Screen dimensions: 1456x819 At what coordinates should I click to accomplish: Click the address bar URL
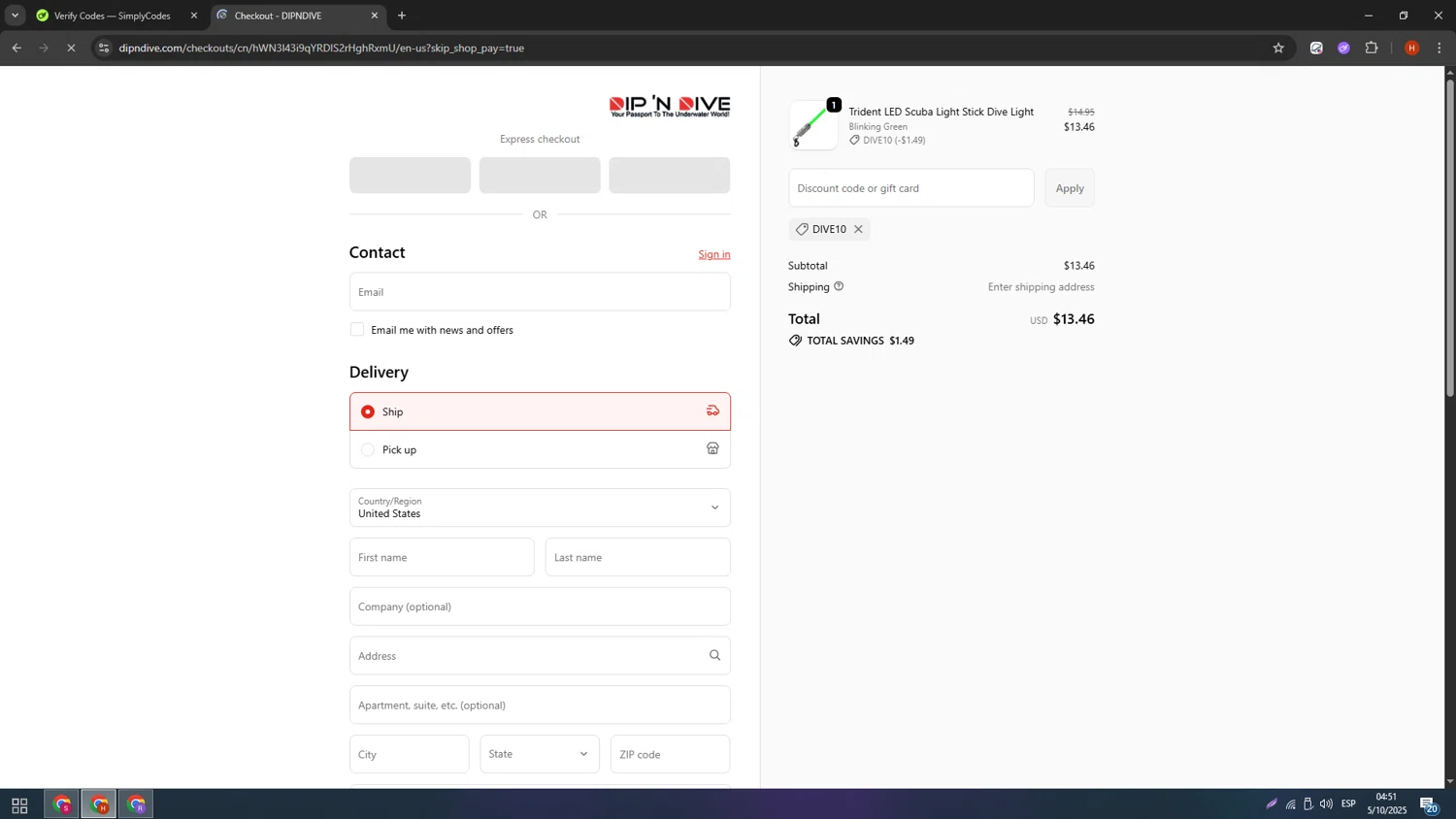point(321,48)
